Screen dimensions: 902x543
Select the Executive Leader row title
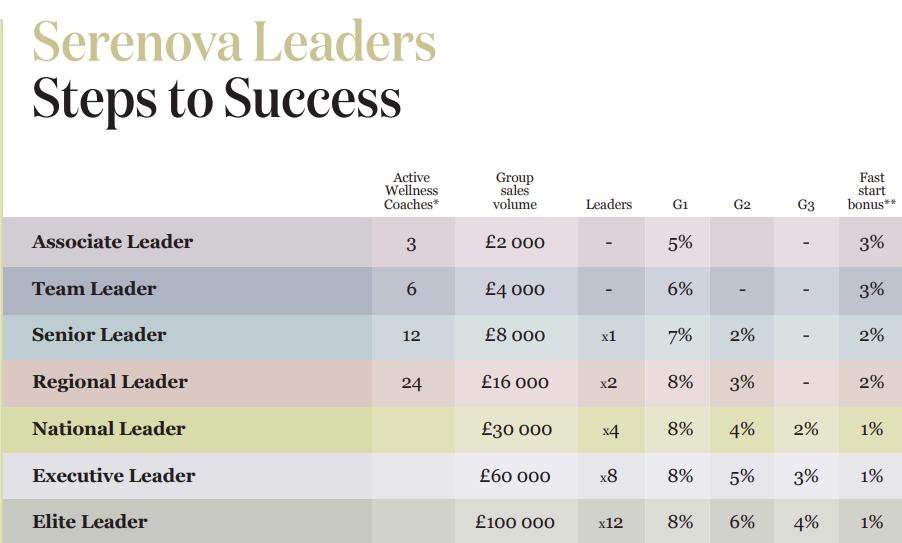(x=114, y=476)
